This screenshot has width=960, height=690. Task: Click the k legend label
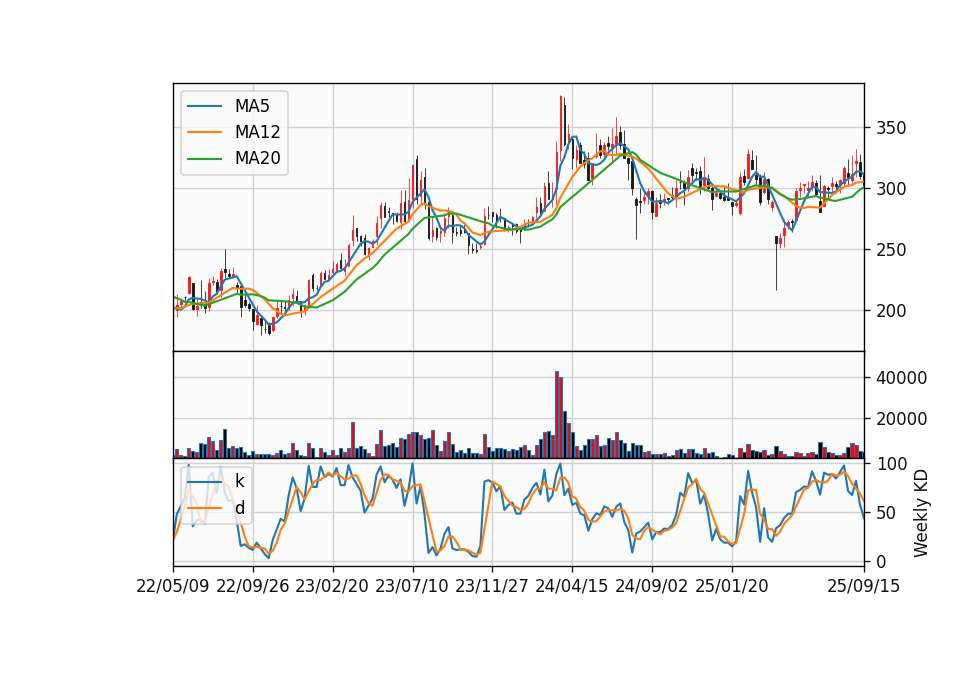[x=239, y=482]
